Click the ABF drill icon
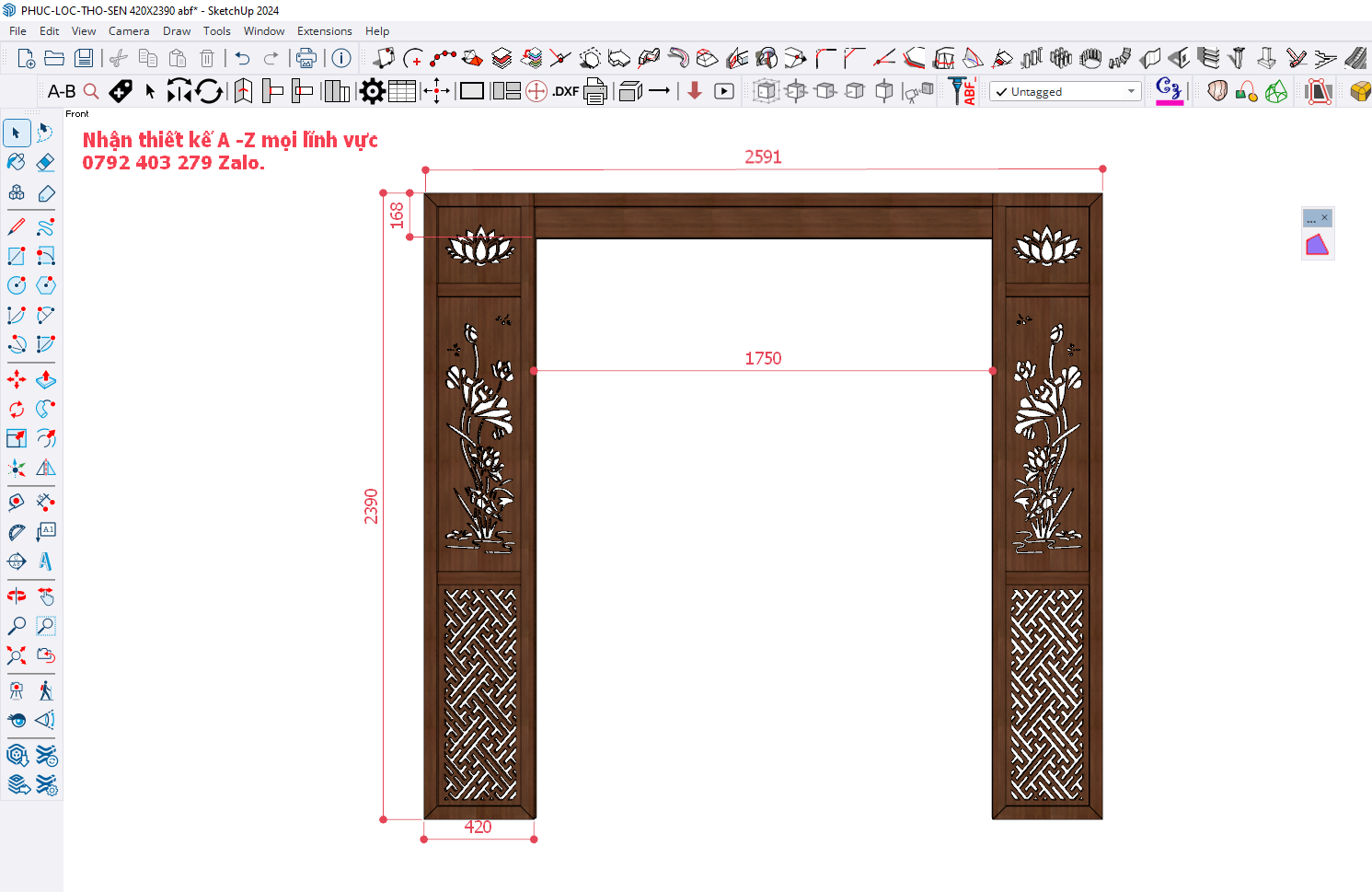 pyautogui.click(x=963, y=91)
